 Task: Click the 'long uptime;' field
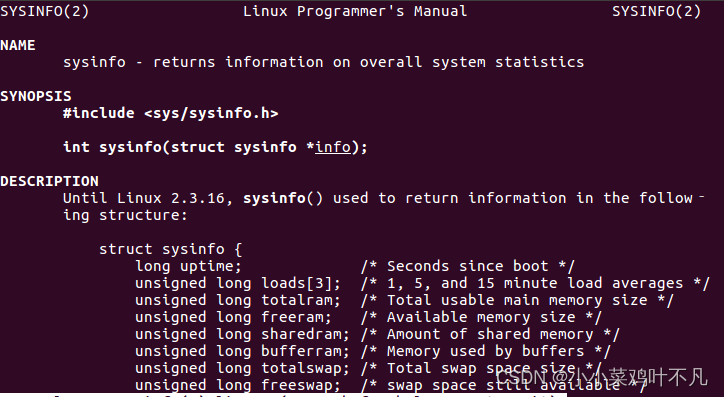click(x=188, y=266)
